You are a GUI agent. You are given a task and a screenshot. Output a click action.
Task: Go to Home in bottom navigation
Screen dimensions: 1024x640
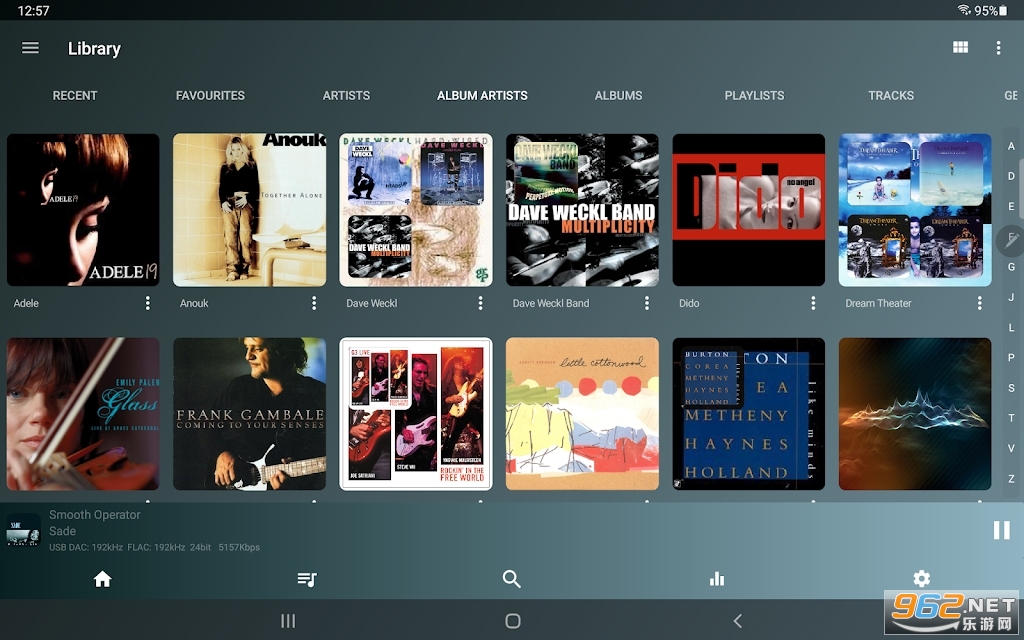(x=103, y=579)
